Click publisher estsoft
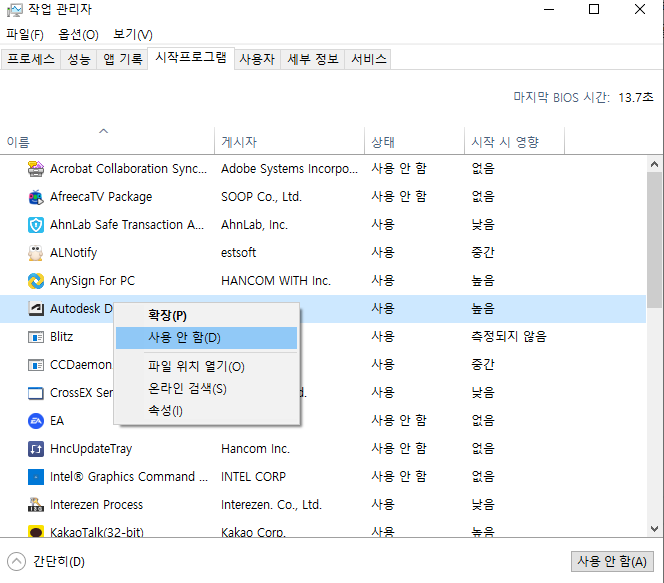 tap(238, 253)
